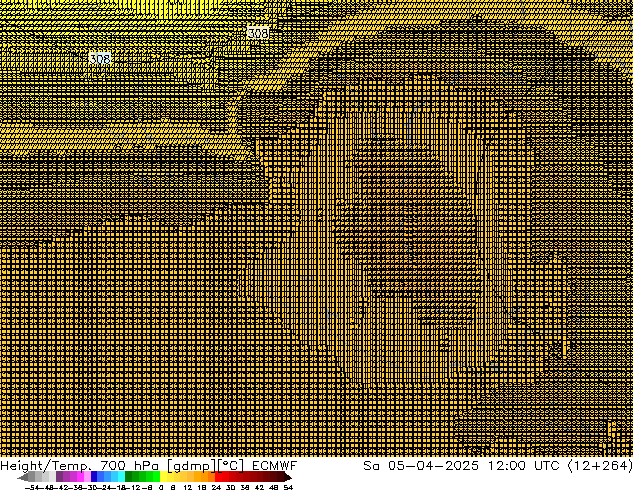Click the cyan legend swatch near -18
The image size is (634, 490).
click(x=122, y=477)
